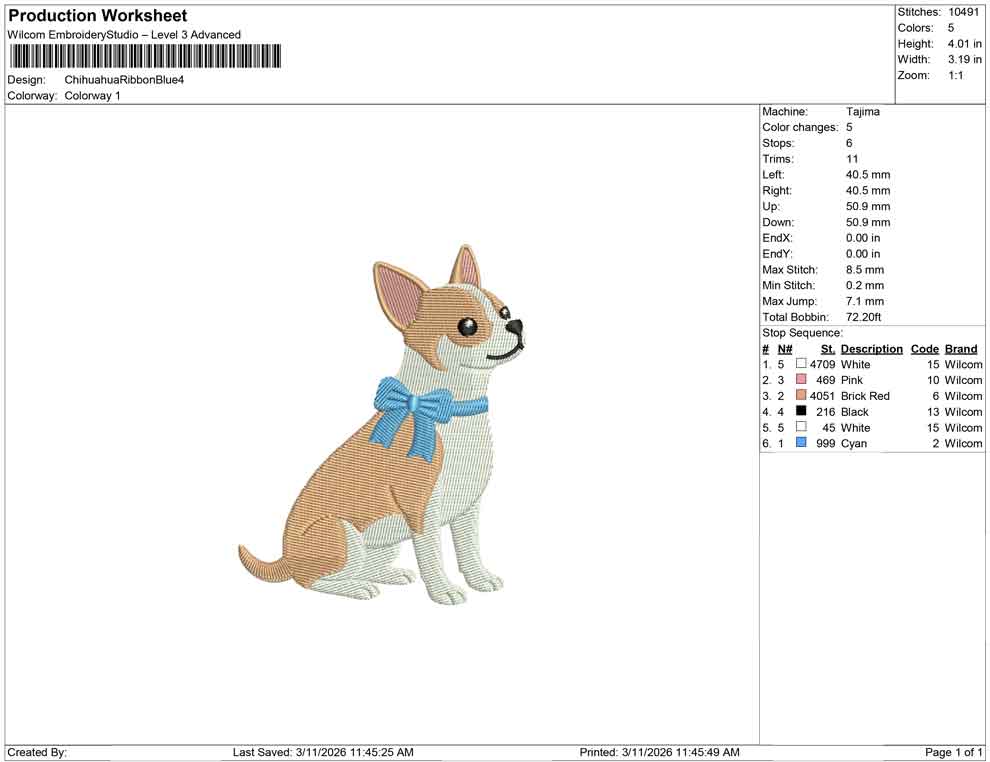Select the St. column header
This screenshot has height=762, width=990.
(827, 348)
